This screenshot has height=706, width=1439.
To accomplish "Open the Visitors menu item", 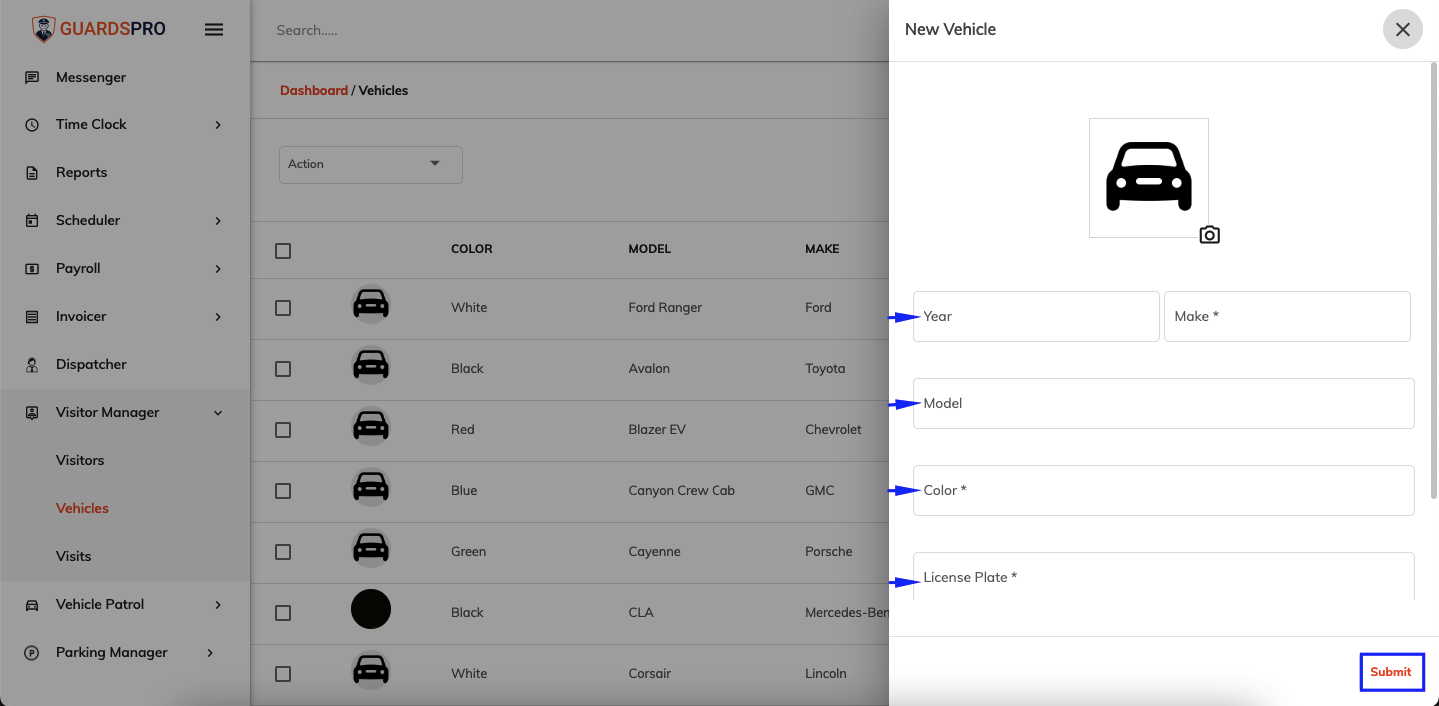I will 80,460.
